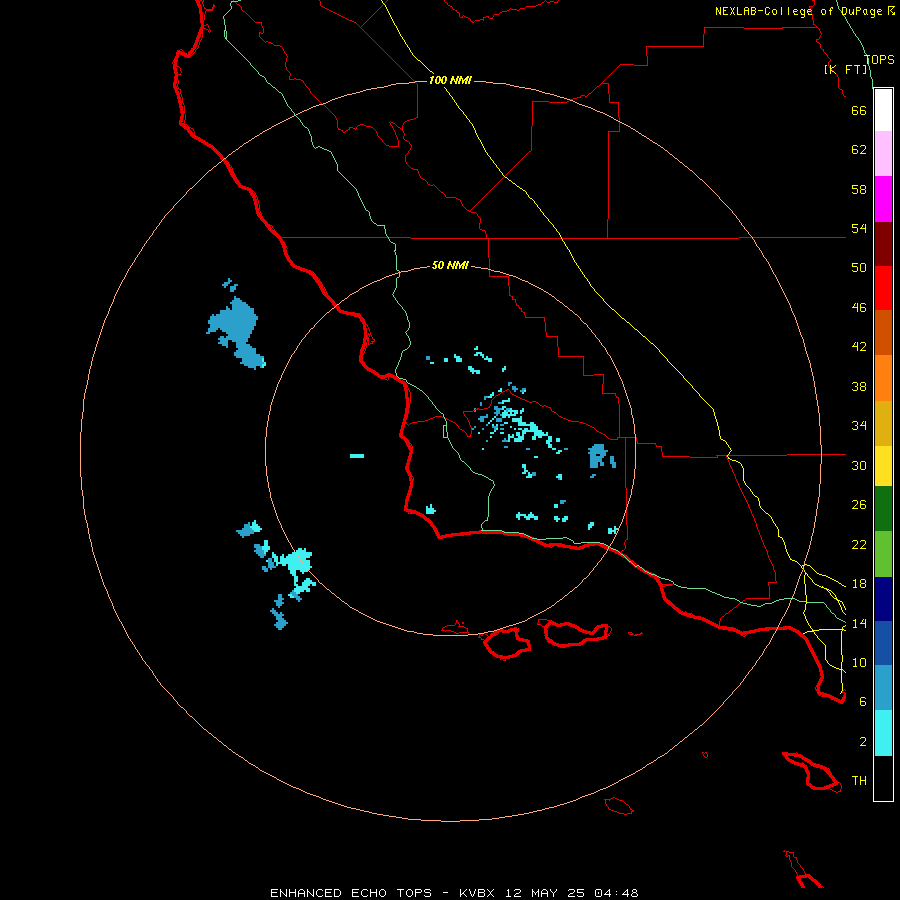Image resolution: width=900 pixels, height=900 pixels.
Task: Click the 34 value on legend scale
Action: coord(859,426)
